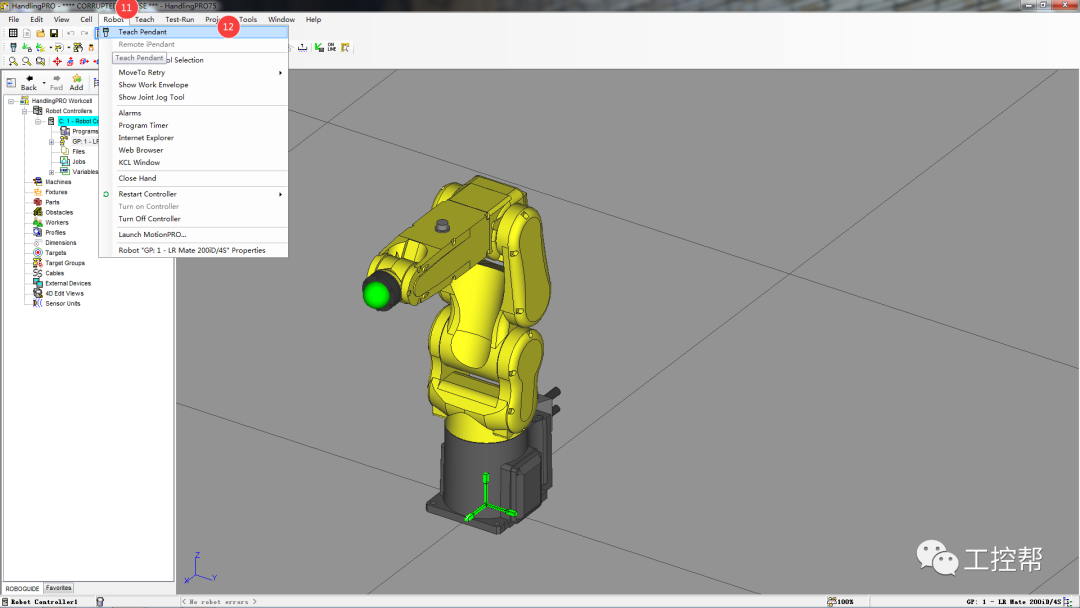Switch to the Favorites tab
Screen dimensions: 1080x608
coord(59,588)
